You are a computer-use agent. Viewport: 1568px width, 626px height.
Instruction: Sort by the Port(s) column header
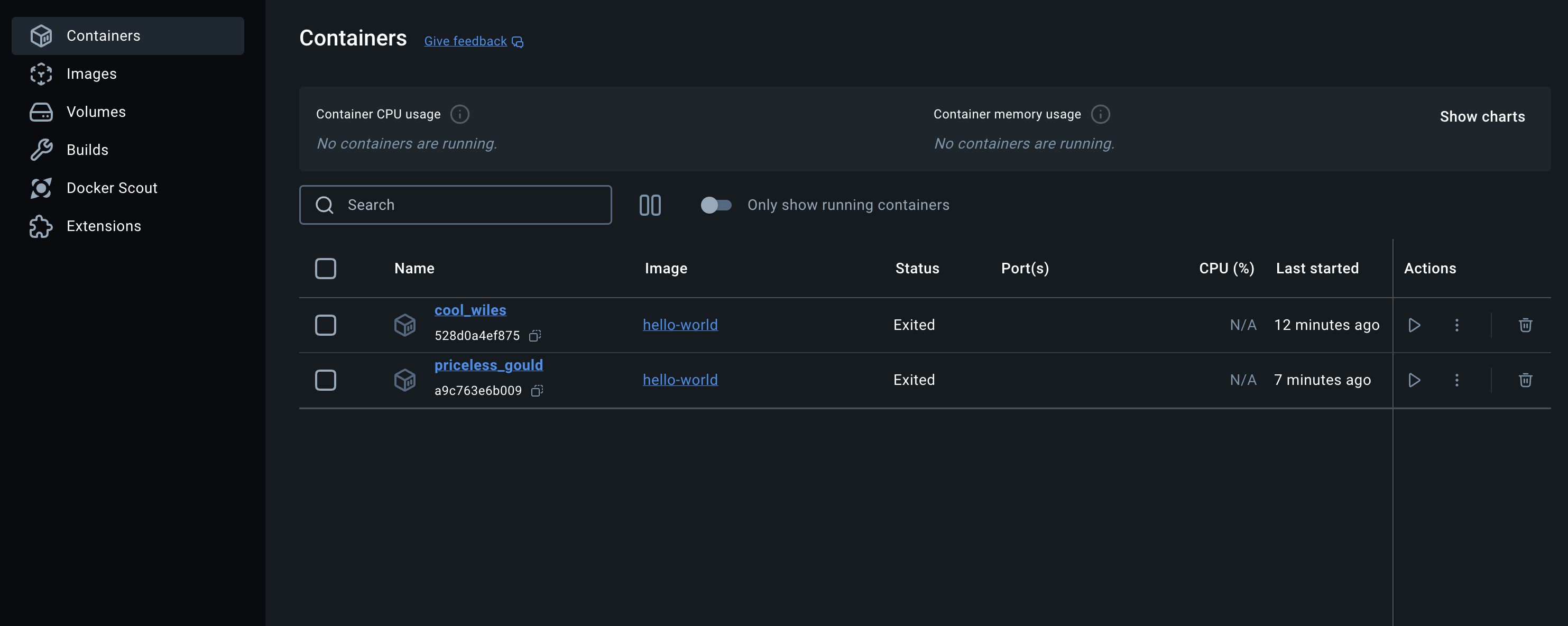tap(1025, 269)
